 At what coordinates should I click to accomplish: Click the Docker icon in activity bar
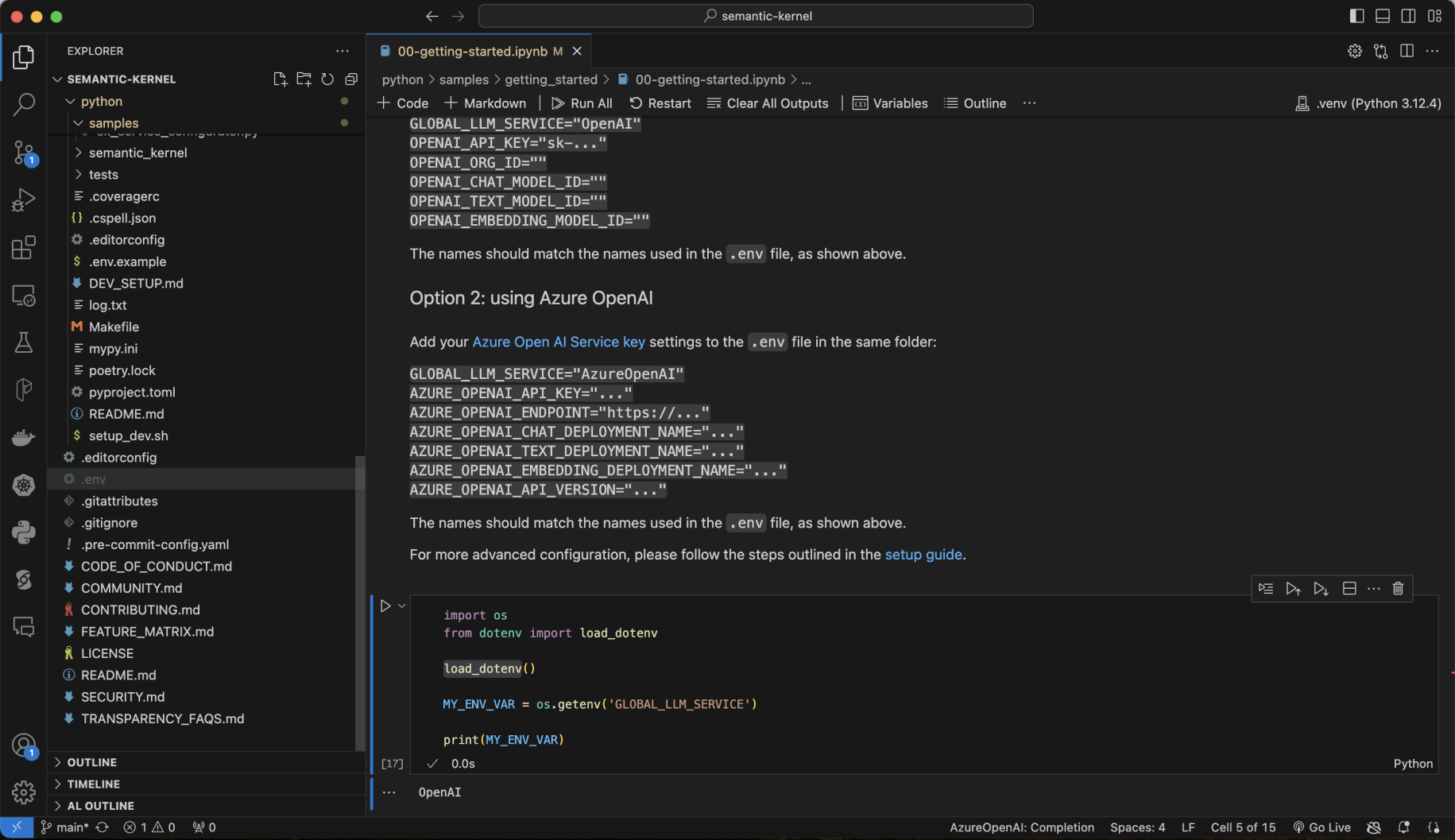24,438
